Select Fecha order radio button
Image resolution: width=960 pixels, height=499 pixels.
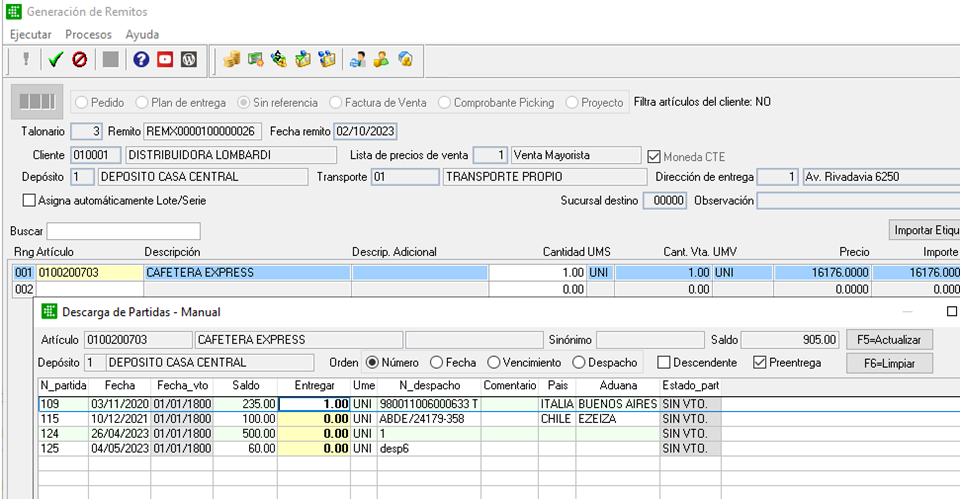pos(437,362)
